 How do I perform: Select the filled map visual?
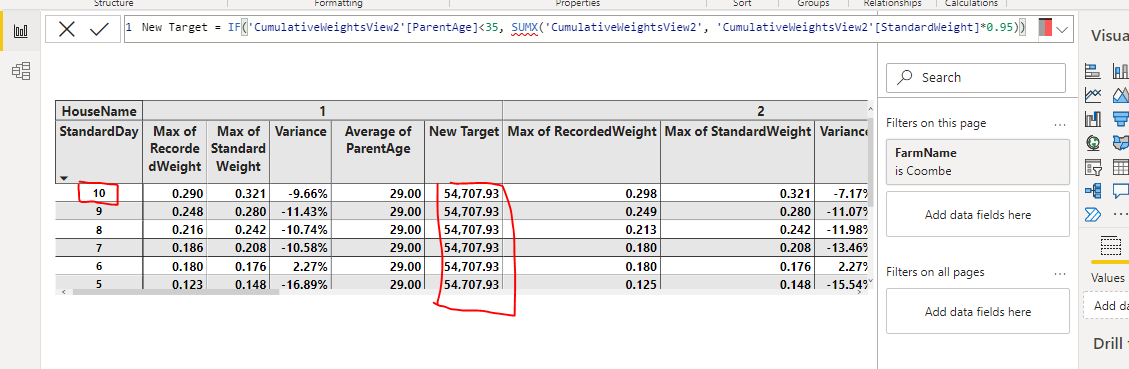(x=1120, y=142)
